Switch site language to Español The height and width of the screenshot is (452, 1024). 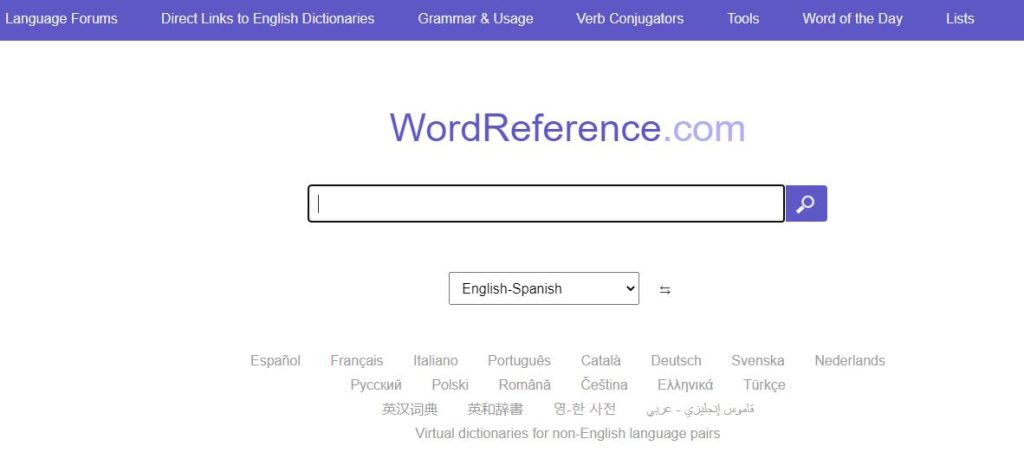tap(275, 361)
